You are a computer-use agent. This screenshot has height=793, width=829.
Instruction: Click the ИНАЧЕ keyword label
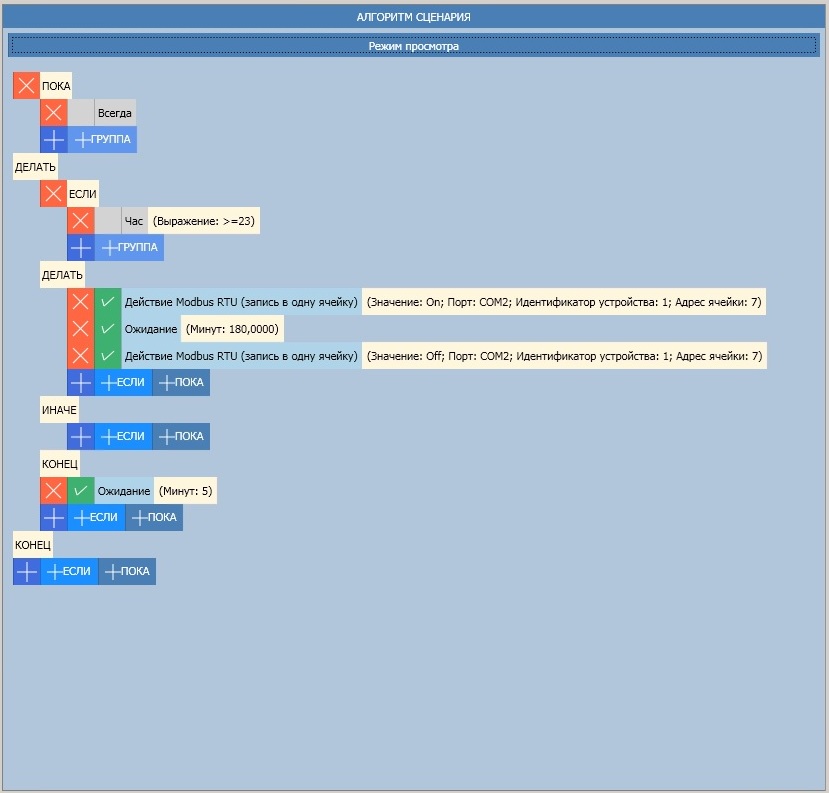[59, 410]
